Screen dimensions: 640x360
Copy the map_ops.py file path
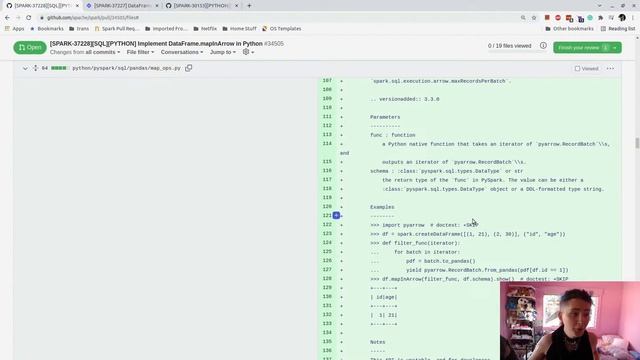click(189, 68)
